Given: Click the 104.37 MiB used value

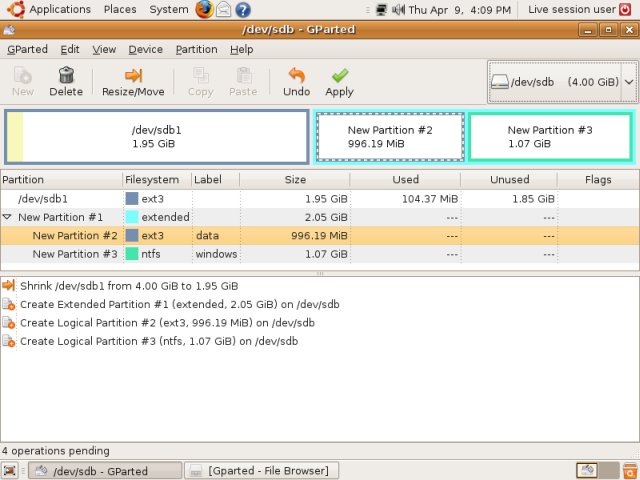Looking at the screenshot, I should coord(430,199).
